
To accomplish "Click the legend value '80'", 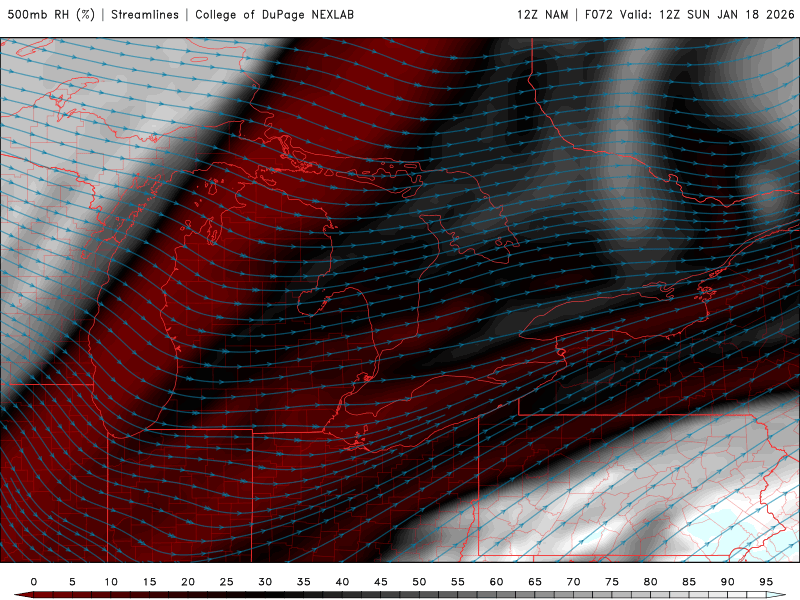I will click(x=651, y=582).
